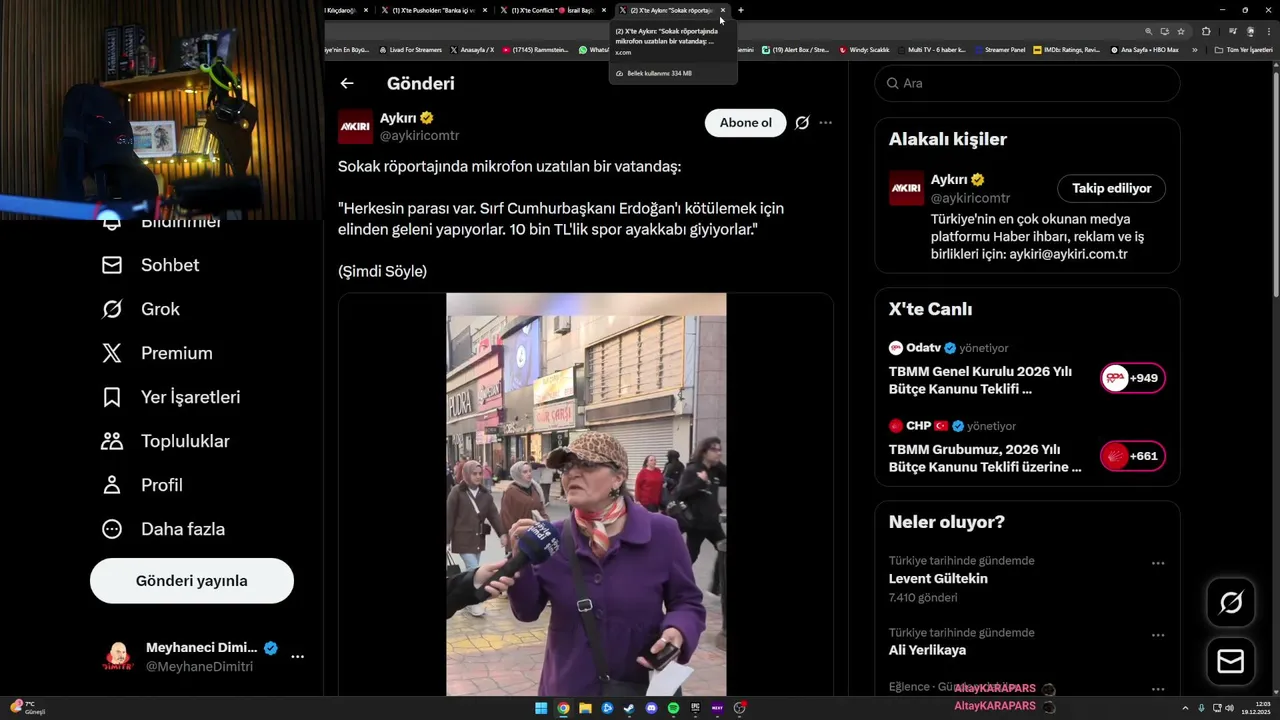Screen dimensions: 1280x720
Task: Open the IMDb: Ratings bookmark
Action: coord(1067,49)
